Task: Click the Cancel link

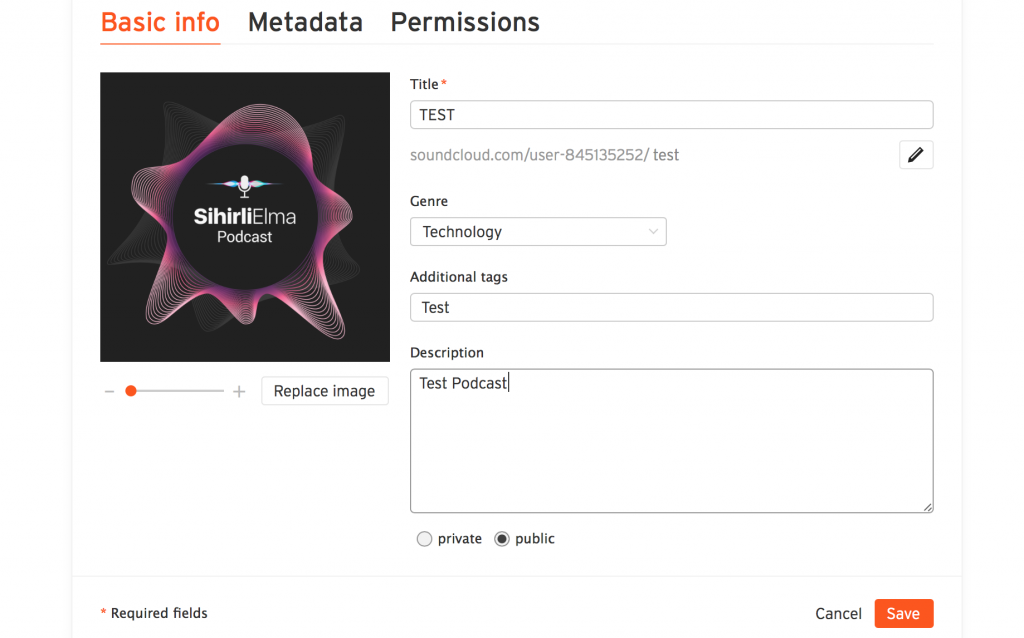Action: [x=838, y=614]
